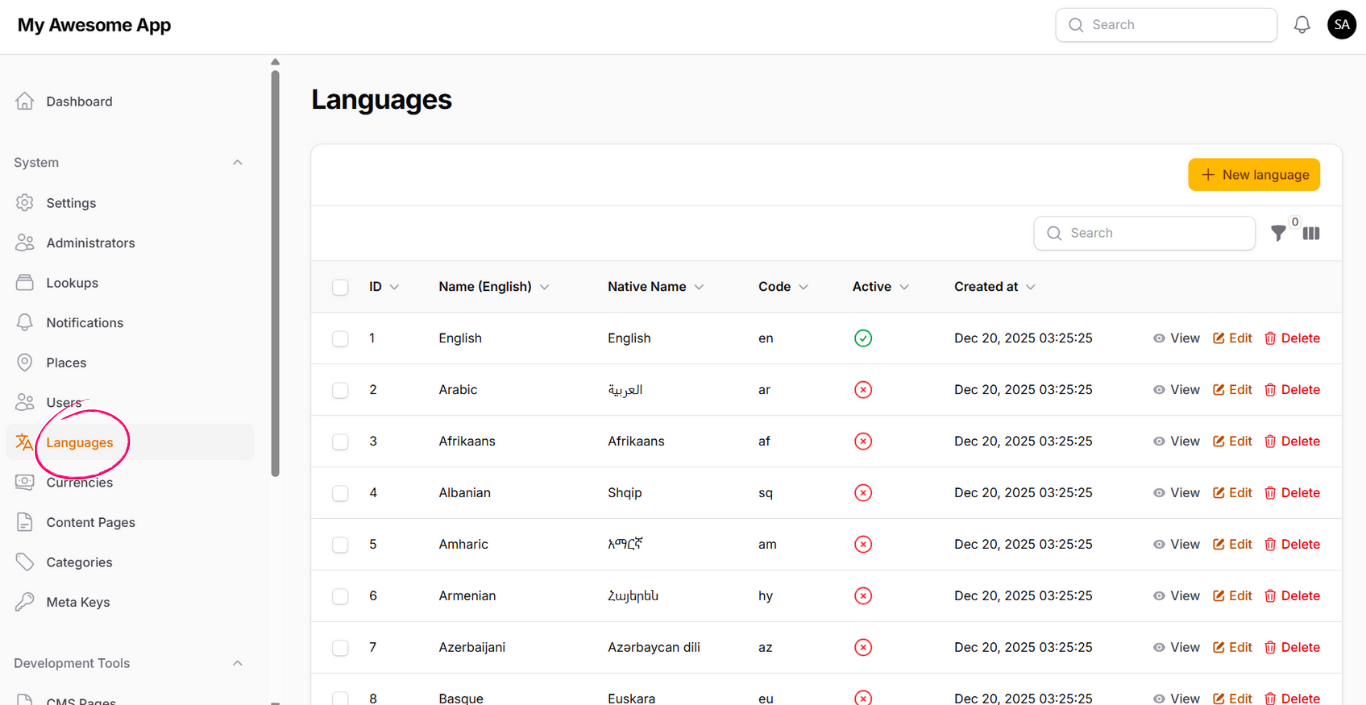Collapse the Development Tools sidebar section
The height and width of the screenshot is (705, 1366).
pyautogui.click(x=237, y=663)
